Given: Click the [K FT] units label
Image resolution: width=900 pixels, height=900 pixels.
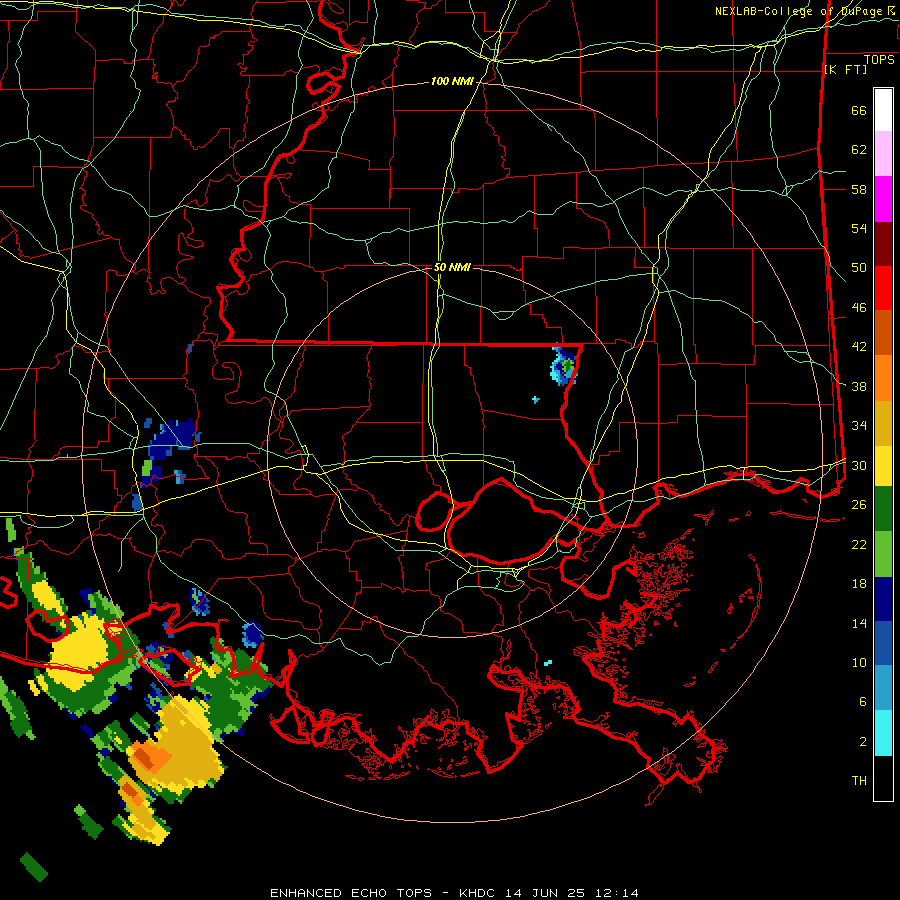Looking at the screenshot, I should point(845,69).
